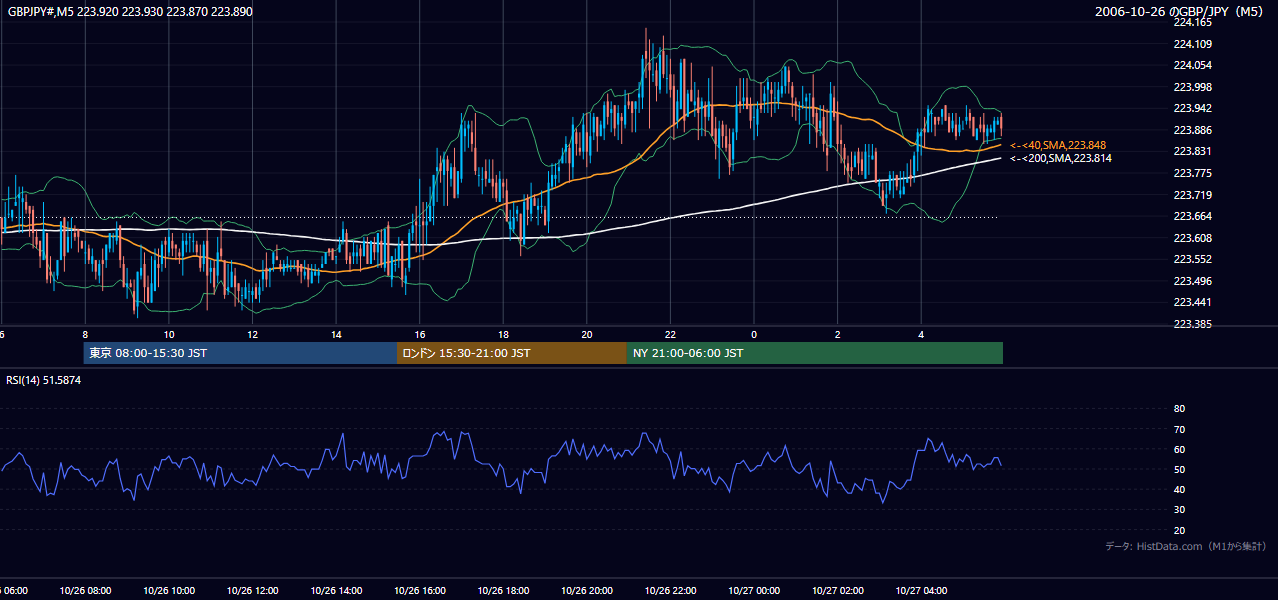The height and width of the screenshot is (600, 1278).
Task: Click price axis value 223.441
Action: pos(1192,302)
